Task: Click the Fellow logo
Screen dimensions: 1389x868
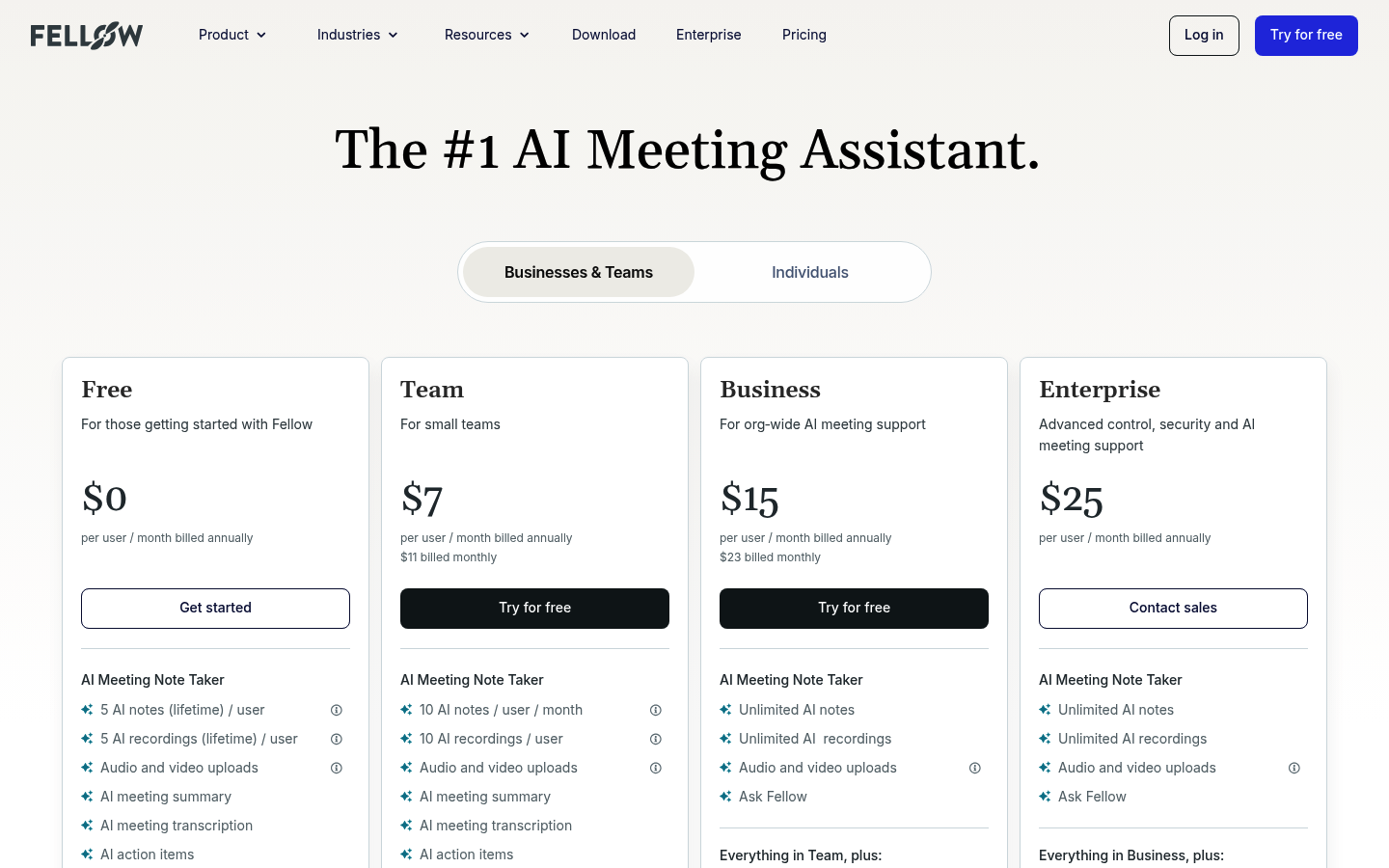Action: coord(87,36)
